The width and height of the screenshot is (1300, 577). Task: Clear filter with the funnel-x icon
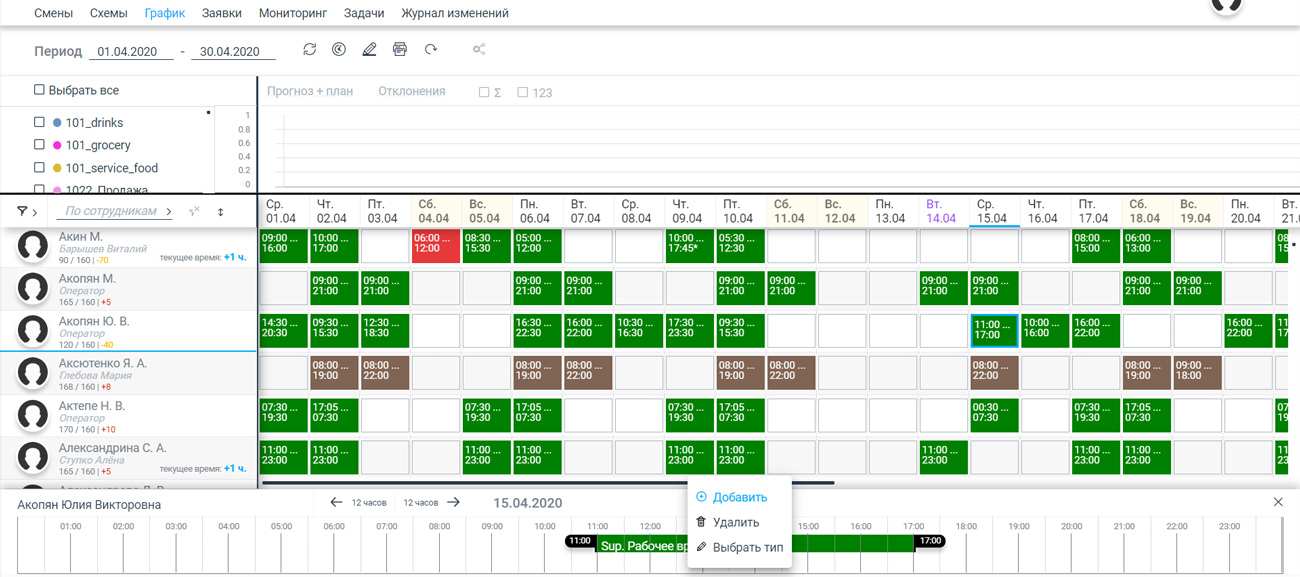point(195,211)
